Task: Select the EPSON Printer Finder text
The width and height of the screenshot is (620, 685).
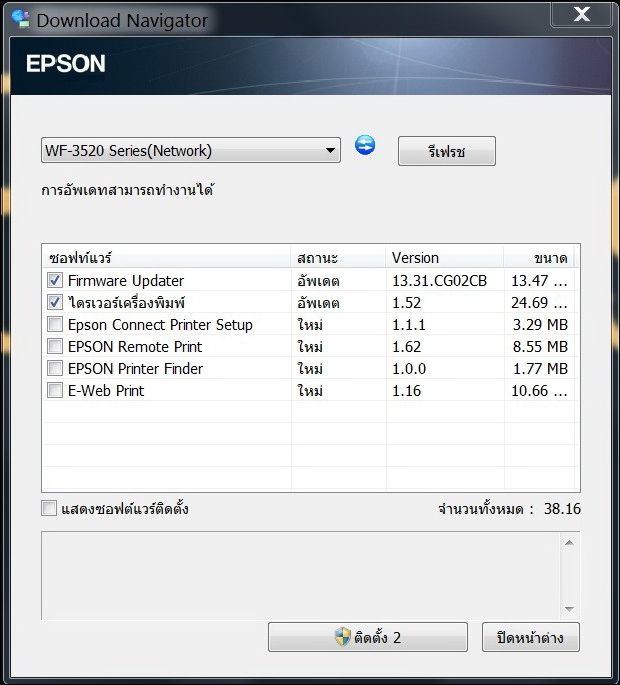Action: pos(135,369)
